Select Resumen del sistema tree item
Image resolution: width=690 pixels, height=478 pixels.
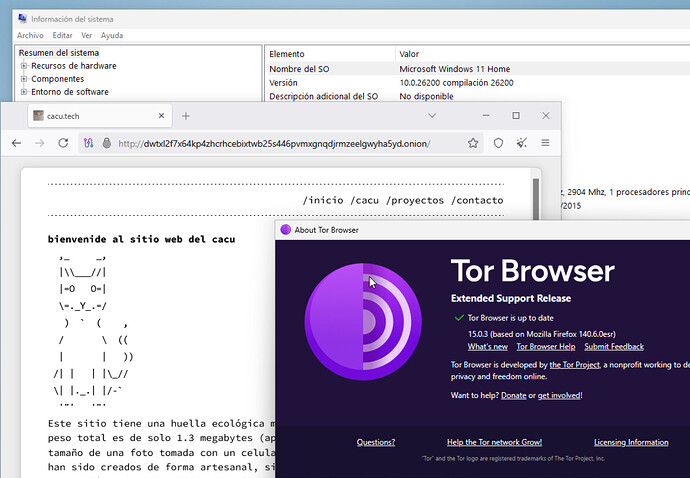tap(59, 53)
